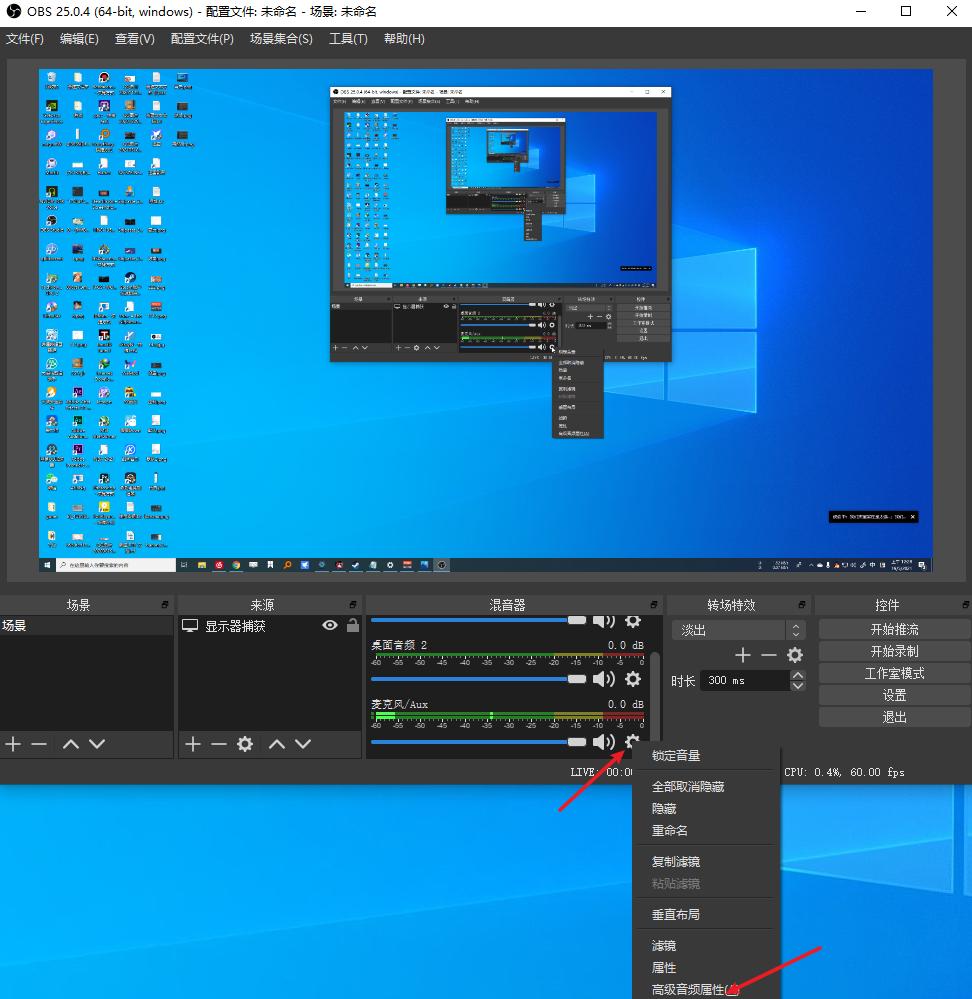Mute the channel above 桌面音频 2

603,621
